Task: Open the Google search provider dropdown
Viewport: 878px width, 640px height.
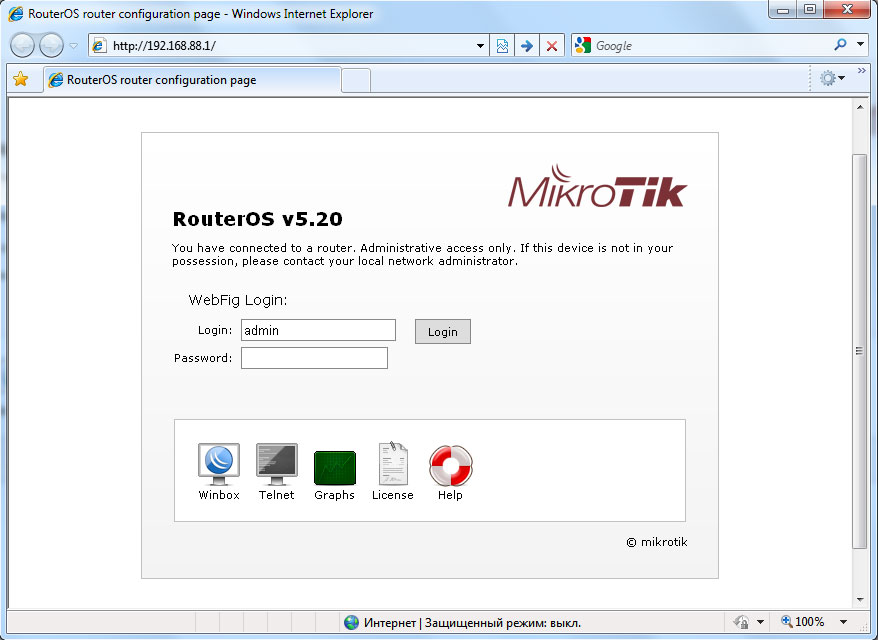Action: 858,45
